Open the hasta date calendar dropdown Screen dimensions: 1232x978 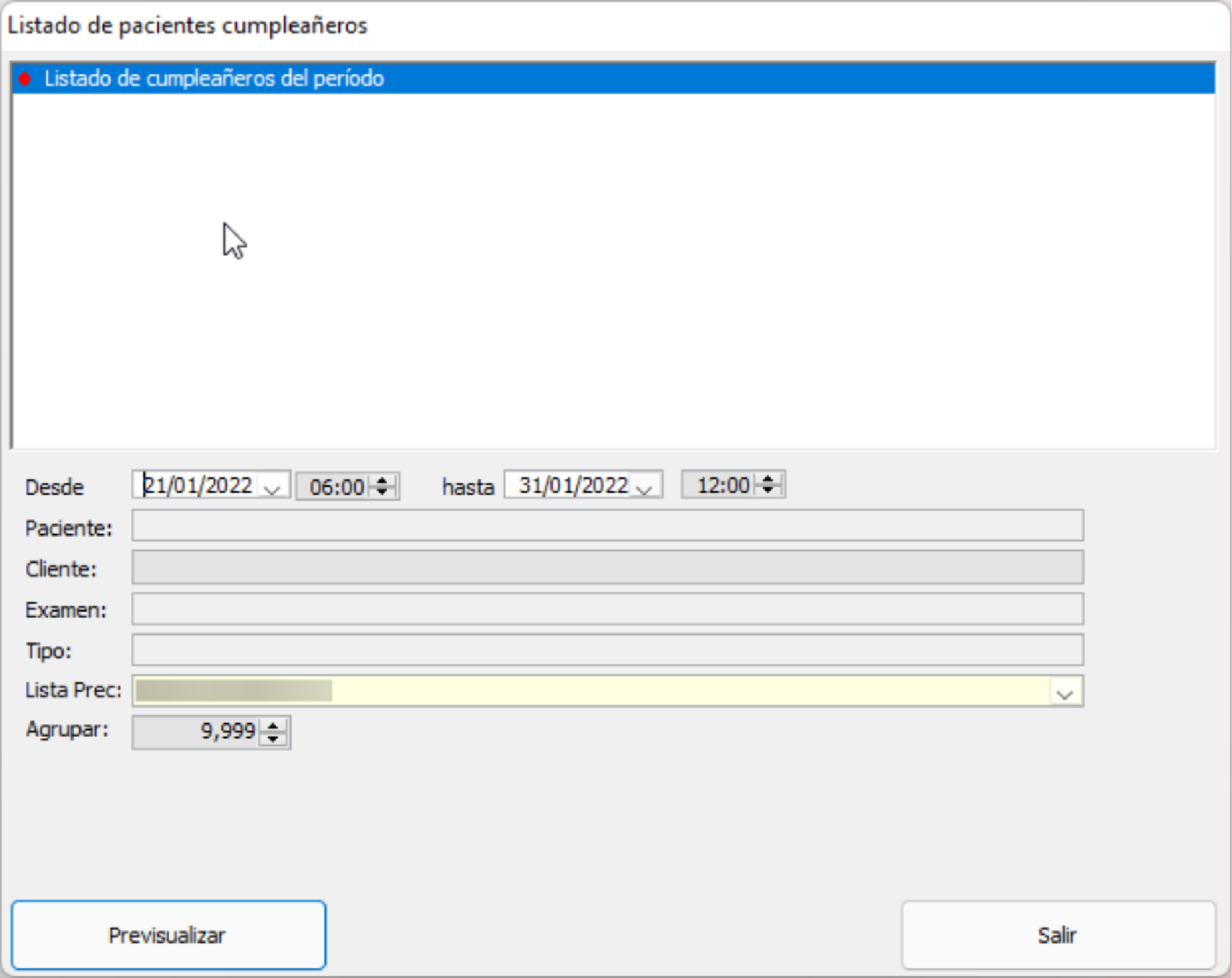coord(644,488)
